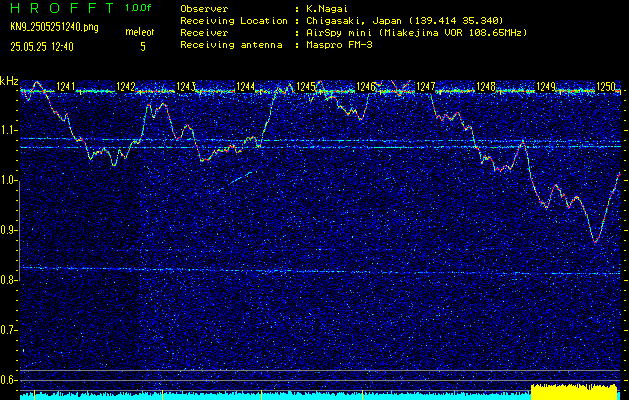Click the 1250 time marker

click(606, 86)
